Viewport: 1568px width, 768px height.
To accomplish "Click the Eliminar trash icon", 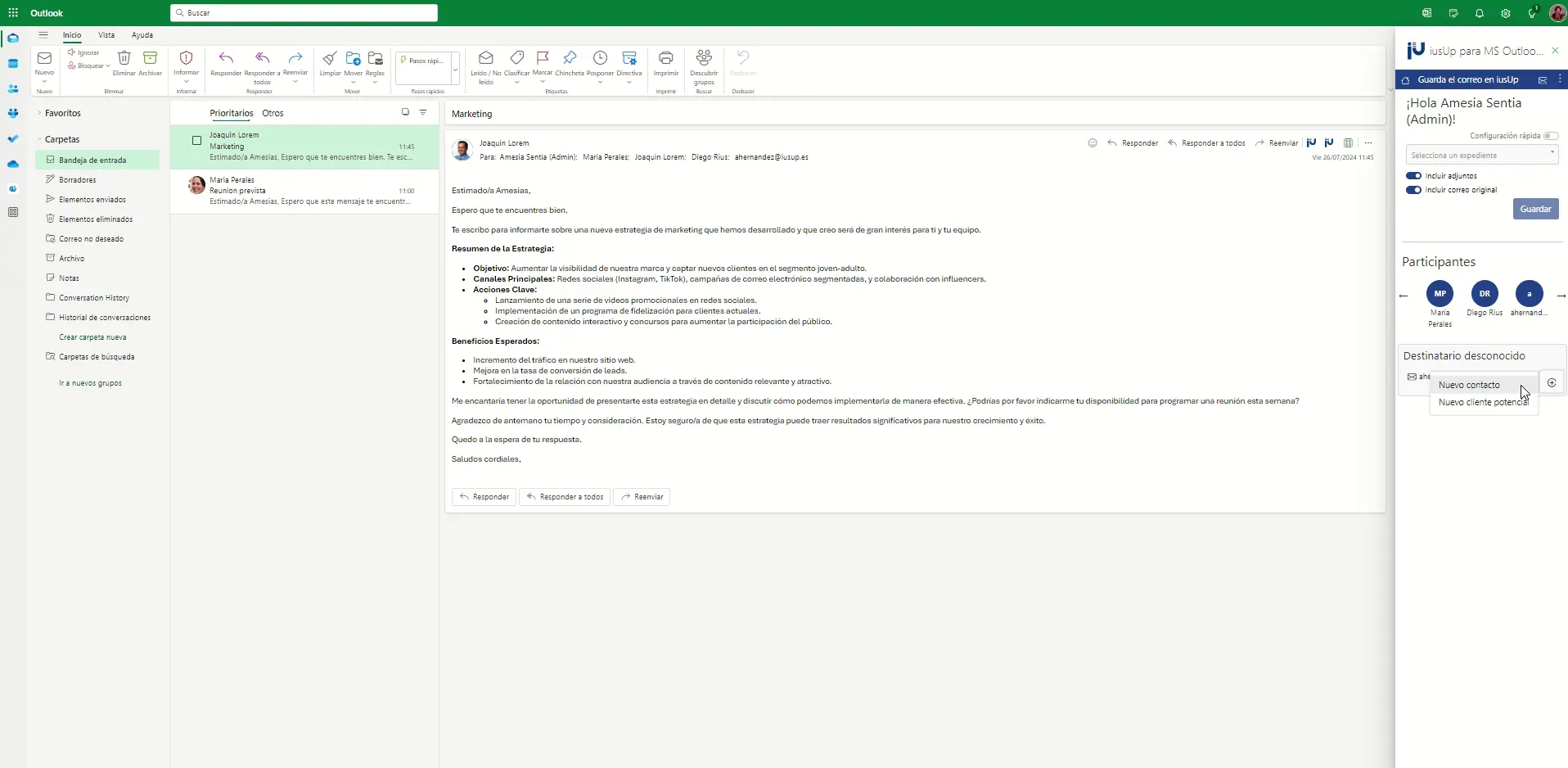I will 124,59.
